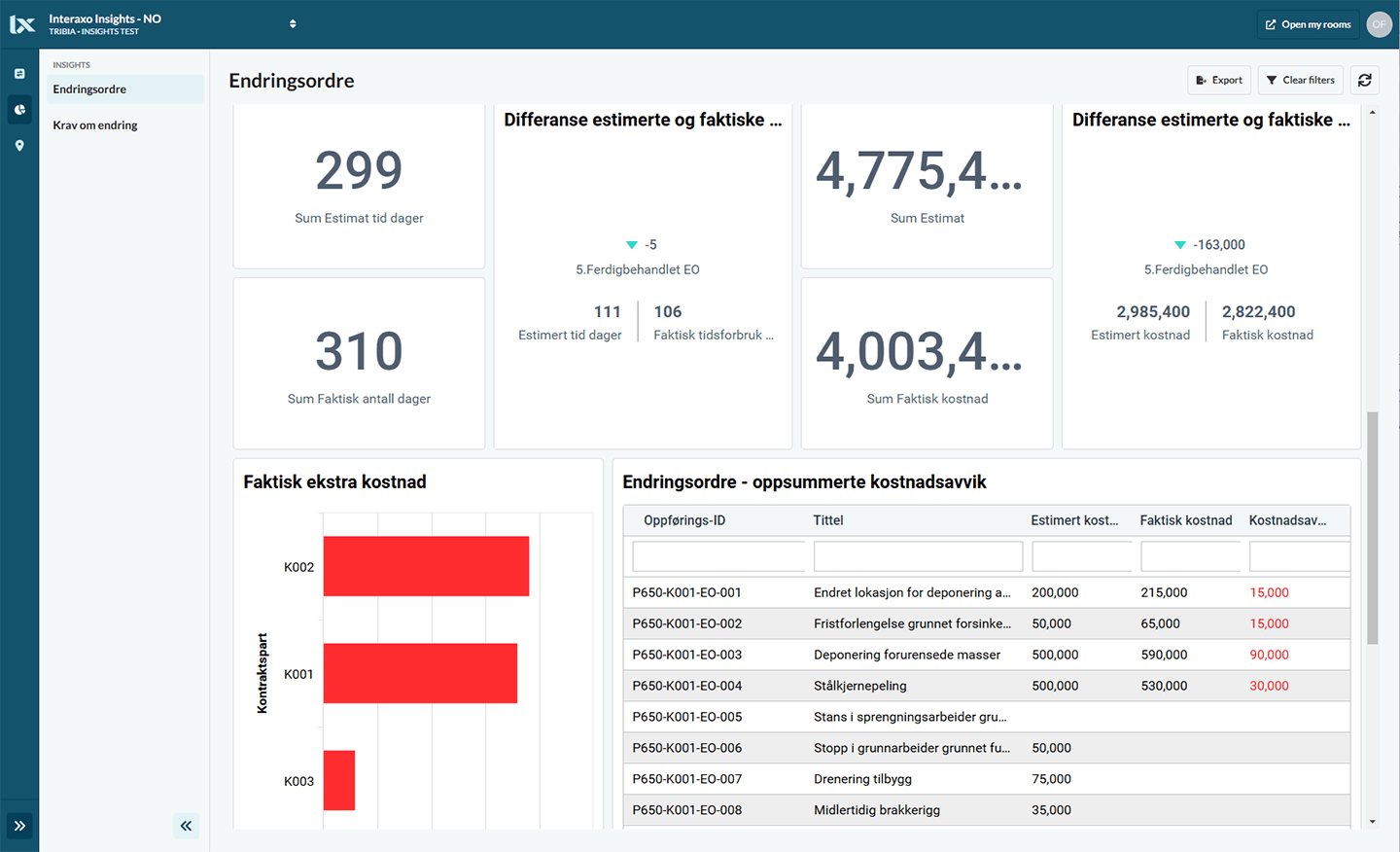1400x852 pixels.
Task: Click the Open my rooms button
Action: [x=1308, y=24]
